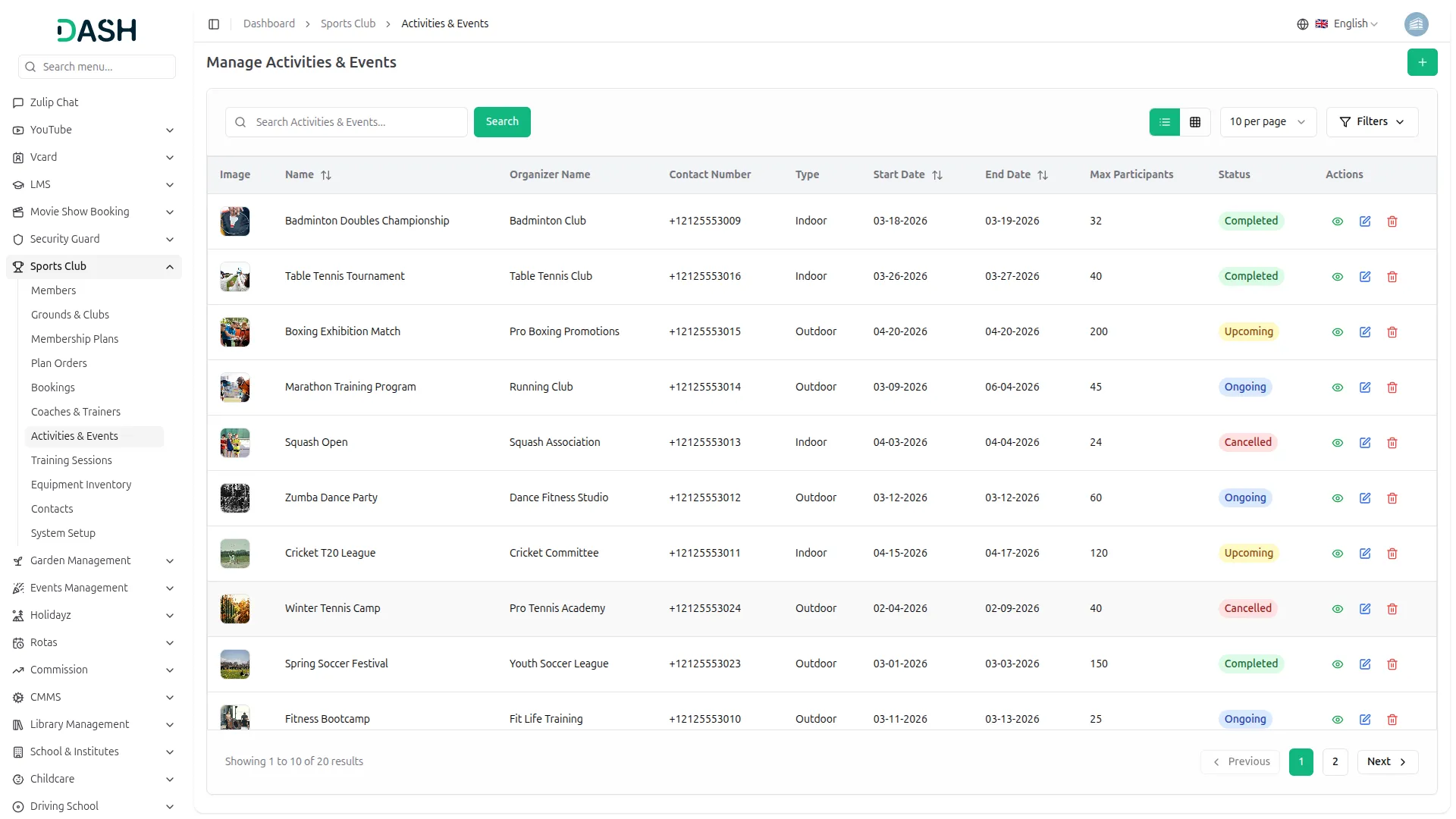Open Training Sessions in sidebar
The height and width of the screenshot is (819, 1456).
click(x=71, y=460)
